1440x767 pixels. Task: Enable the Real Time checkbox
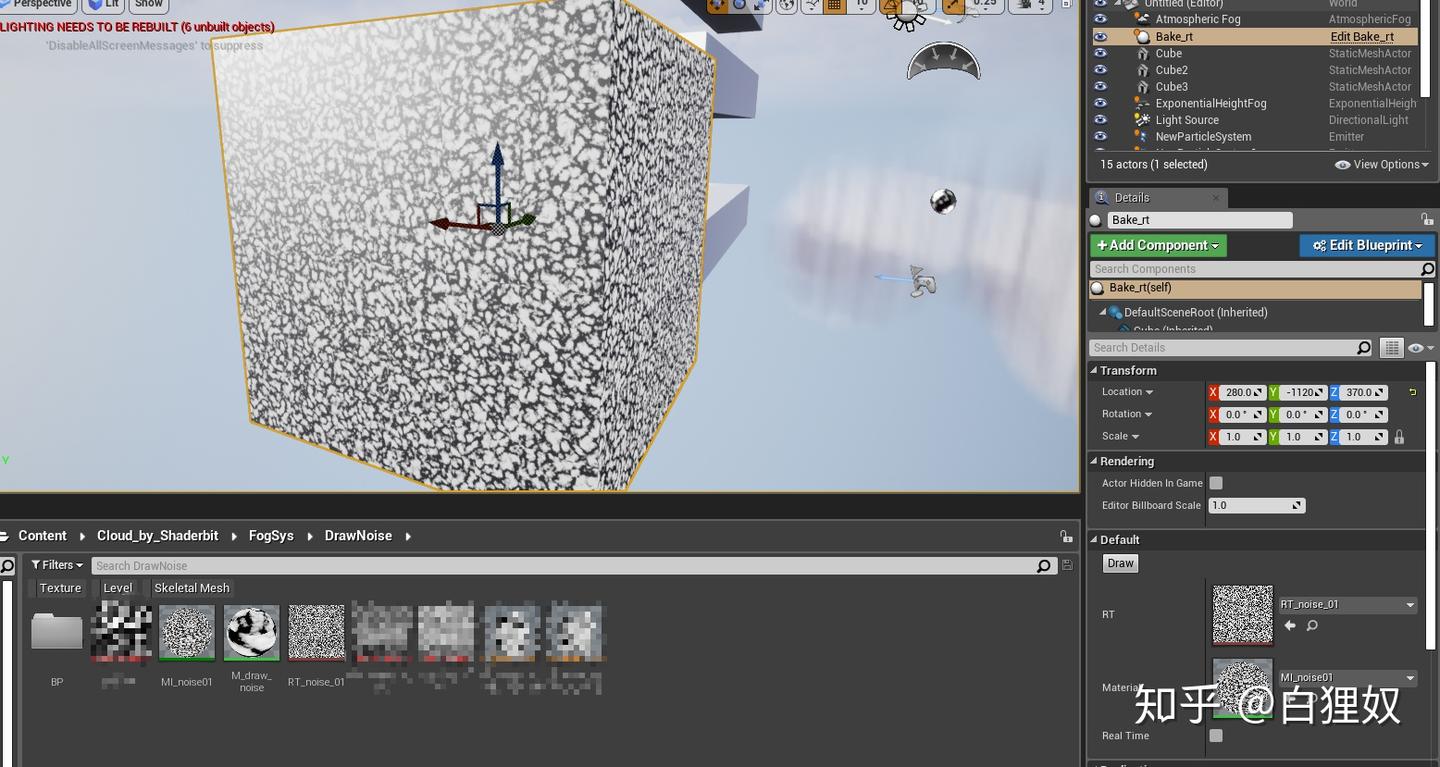1215,735
